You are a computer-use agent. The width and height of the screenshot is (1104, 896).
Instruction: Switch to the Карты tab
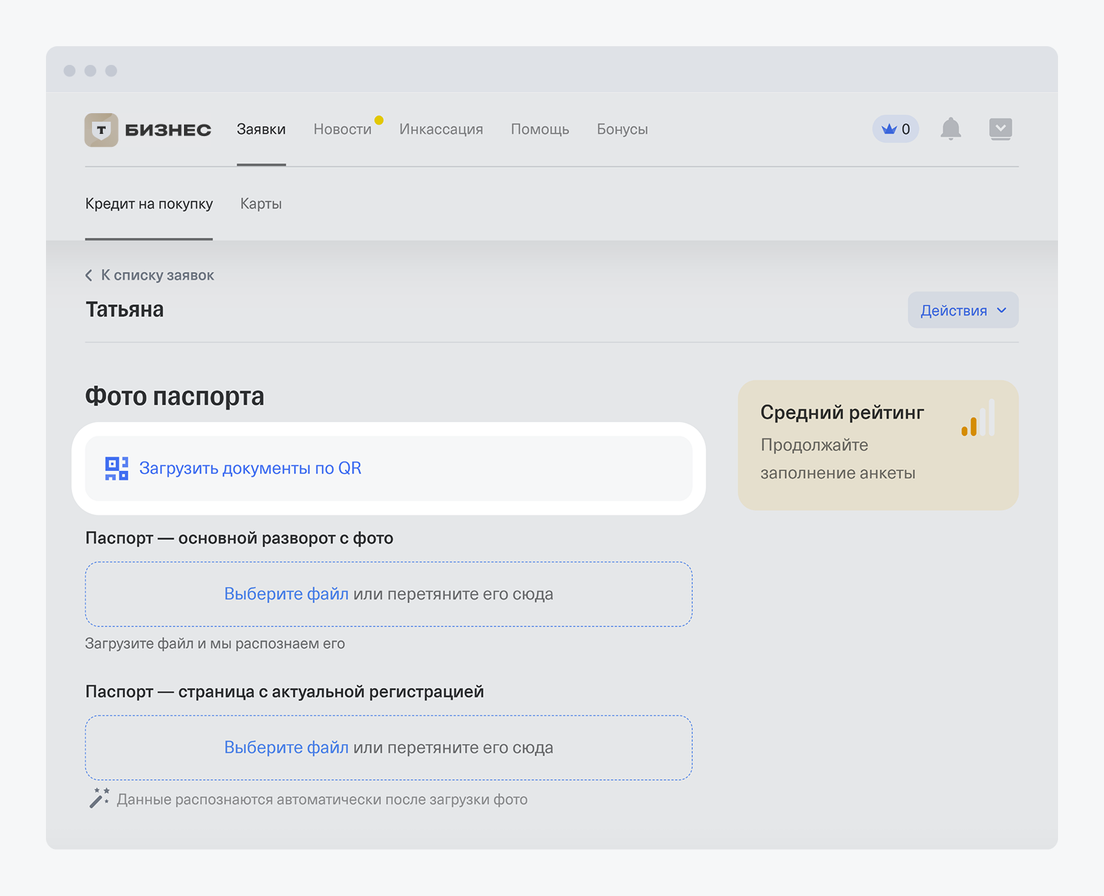pos(261,204)
